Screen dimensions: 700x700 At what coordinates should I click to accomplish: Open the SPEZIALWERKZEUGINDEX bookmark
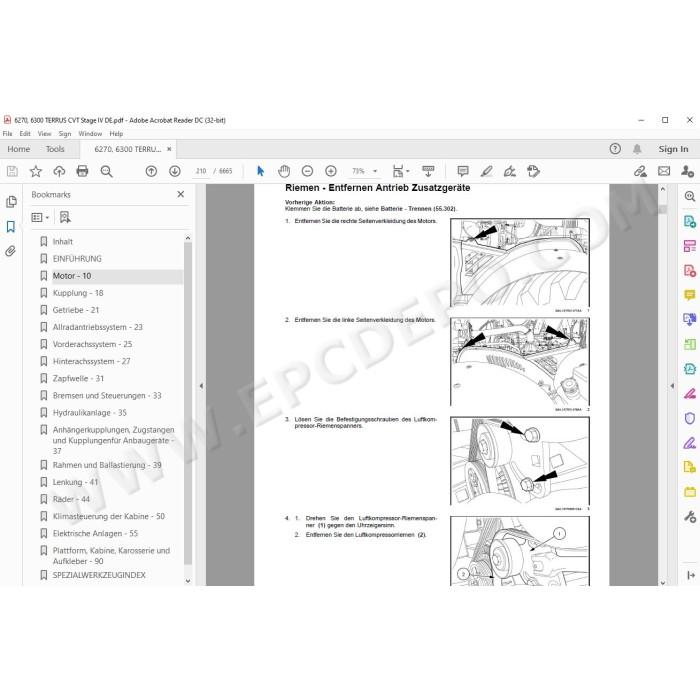(x=99, y=575)
